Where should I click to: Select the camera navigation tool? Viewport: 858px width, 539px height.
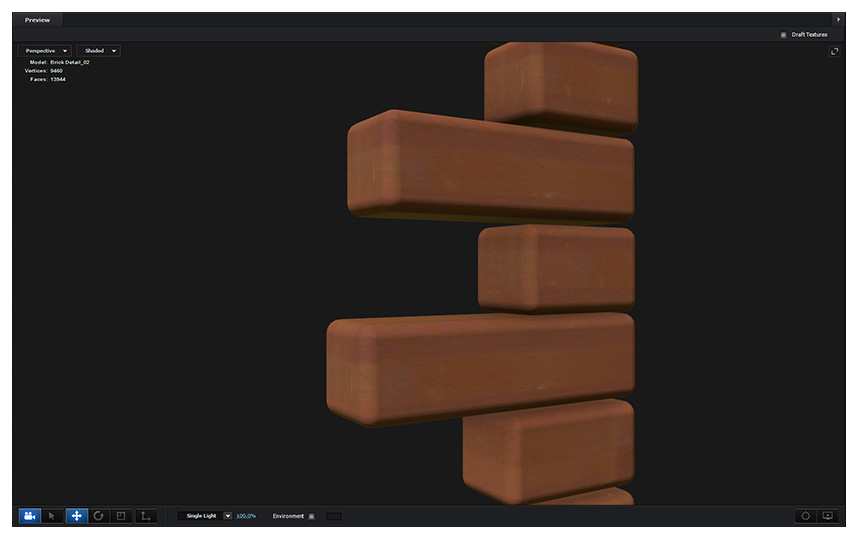pyautogui.click(x=30, y=516)
